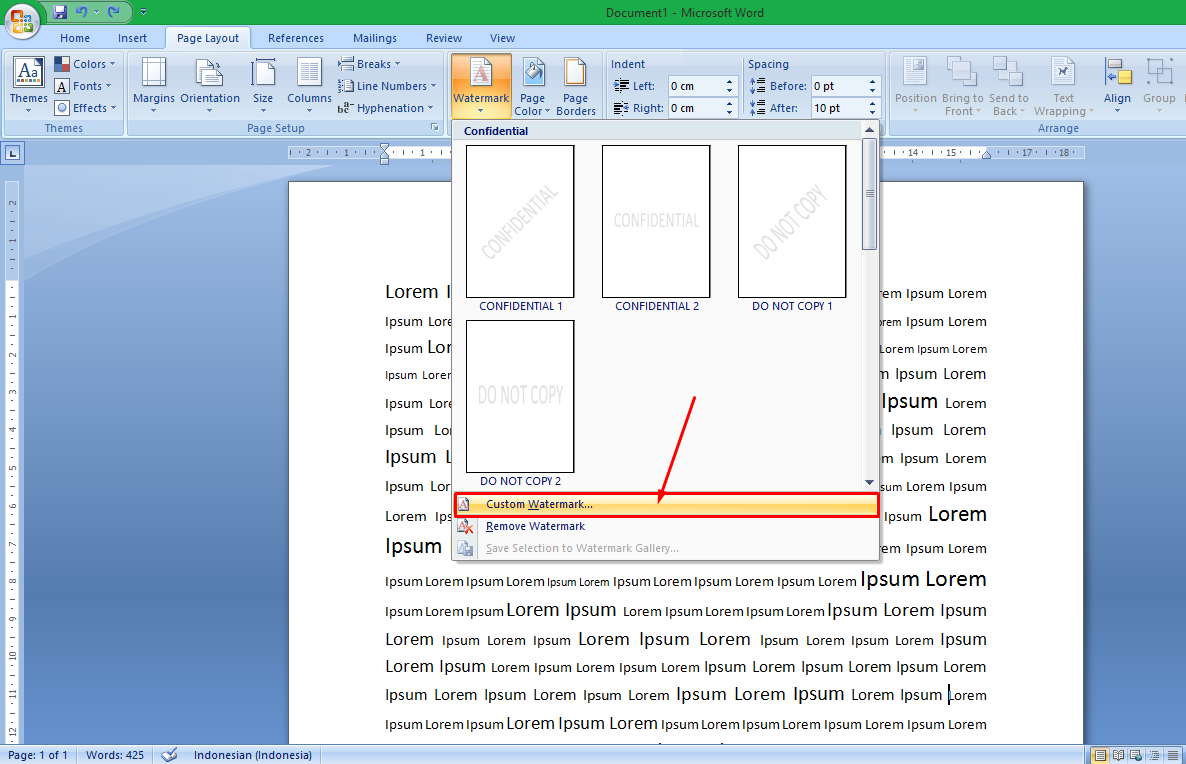1186x764 pixels.
Task: Switch to the Insert tab
Action: (132, 38)
